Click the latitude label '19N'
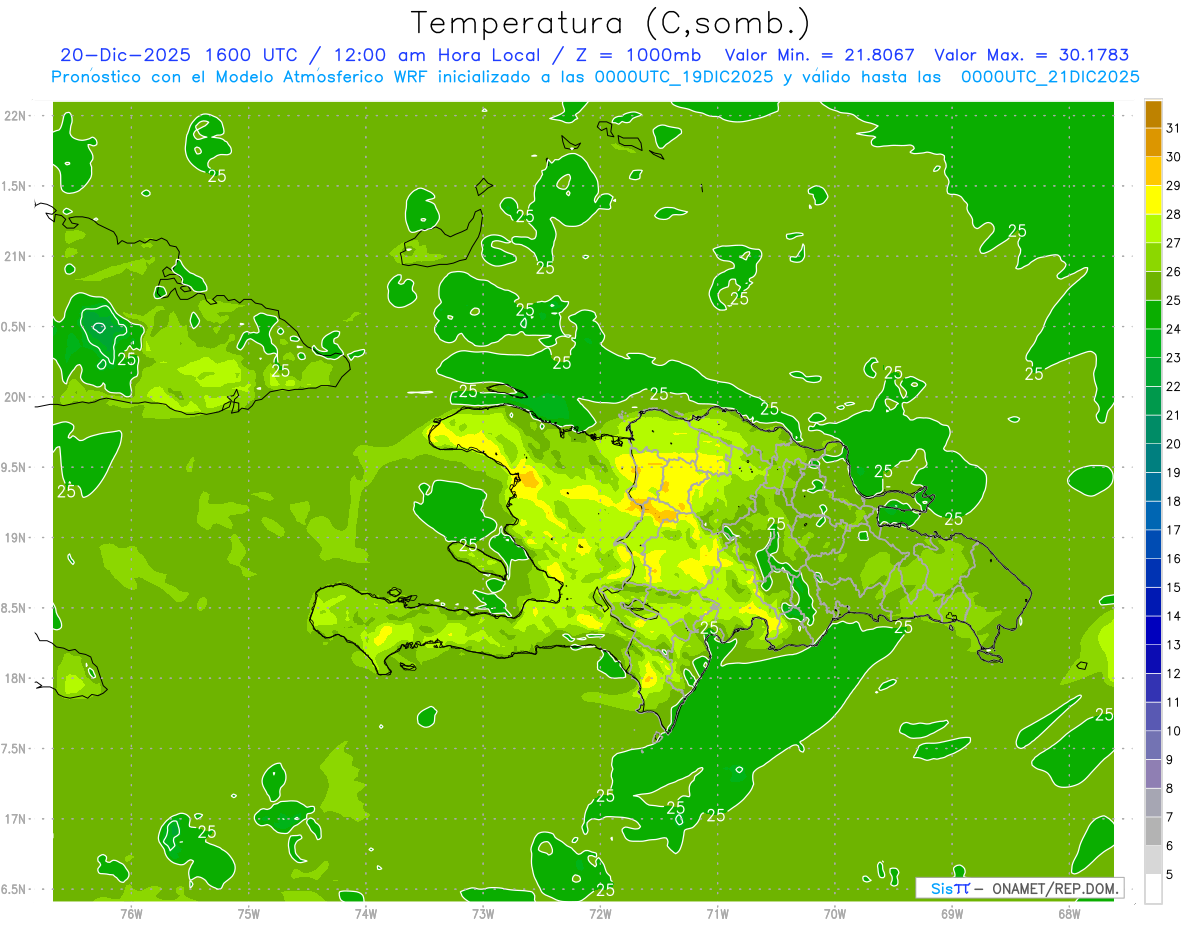The image size is (1200, 927). (16, 538)
